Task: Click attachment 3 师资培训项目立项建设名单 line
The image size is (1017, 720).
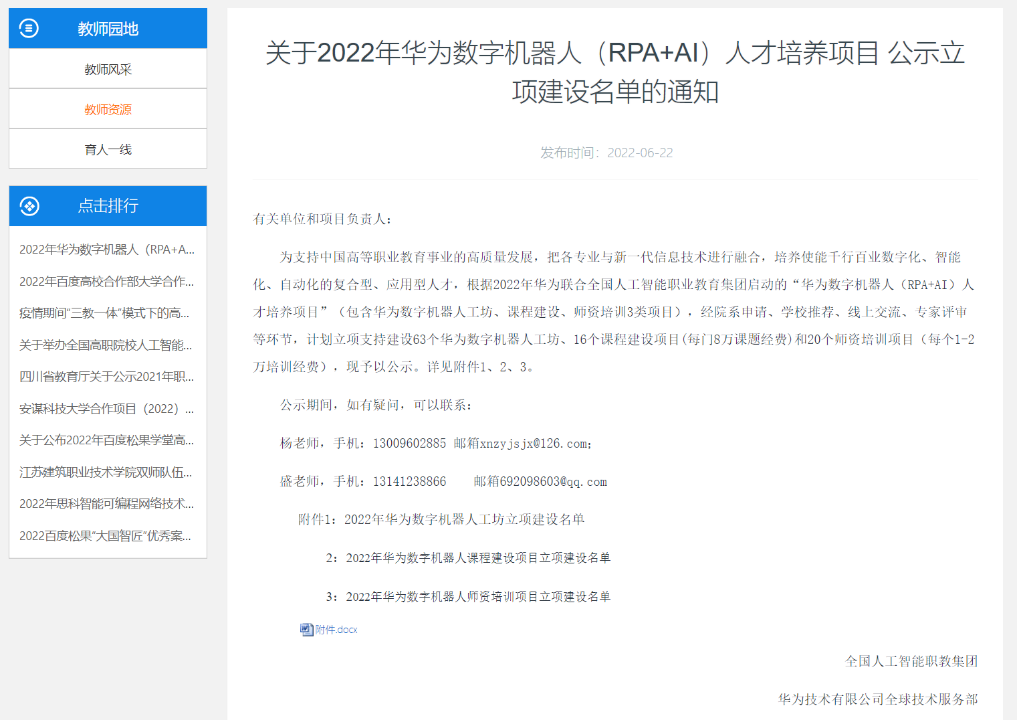Action: [x=468, y=597]
